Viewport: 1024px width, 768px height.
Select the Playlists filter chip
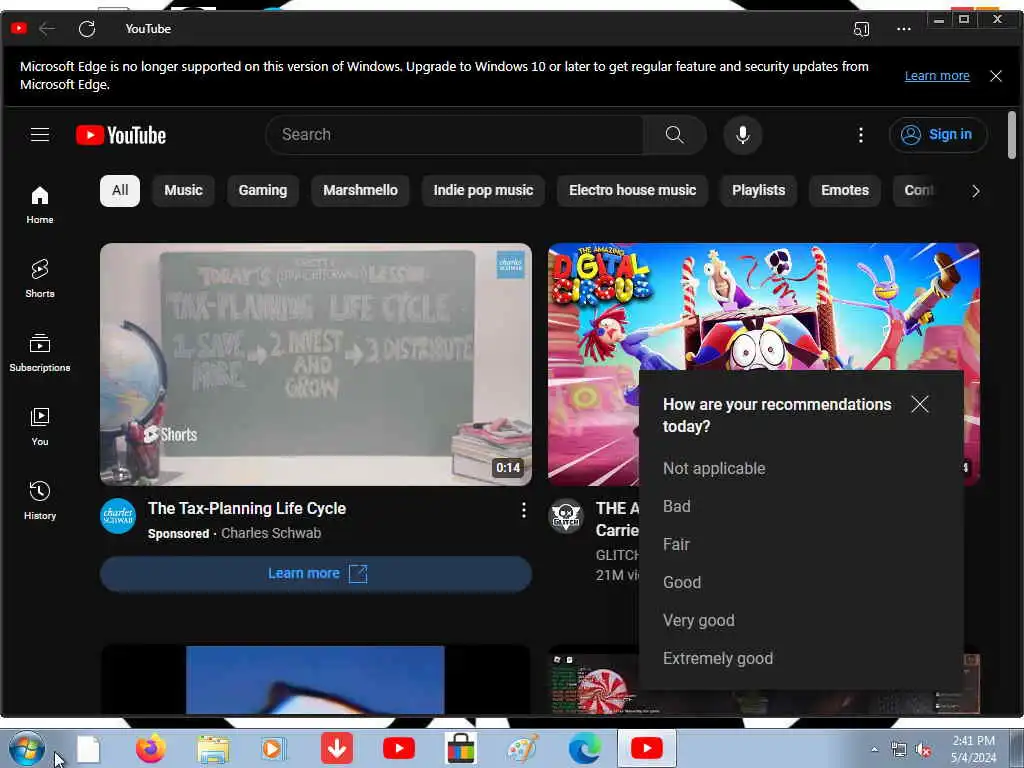[x=759, y=191]
